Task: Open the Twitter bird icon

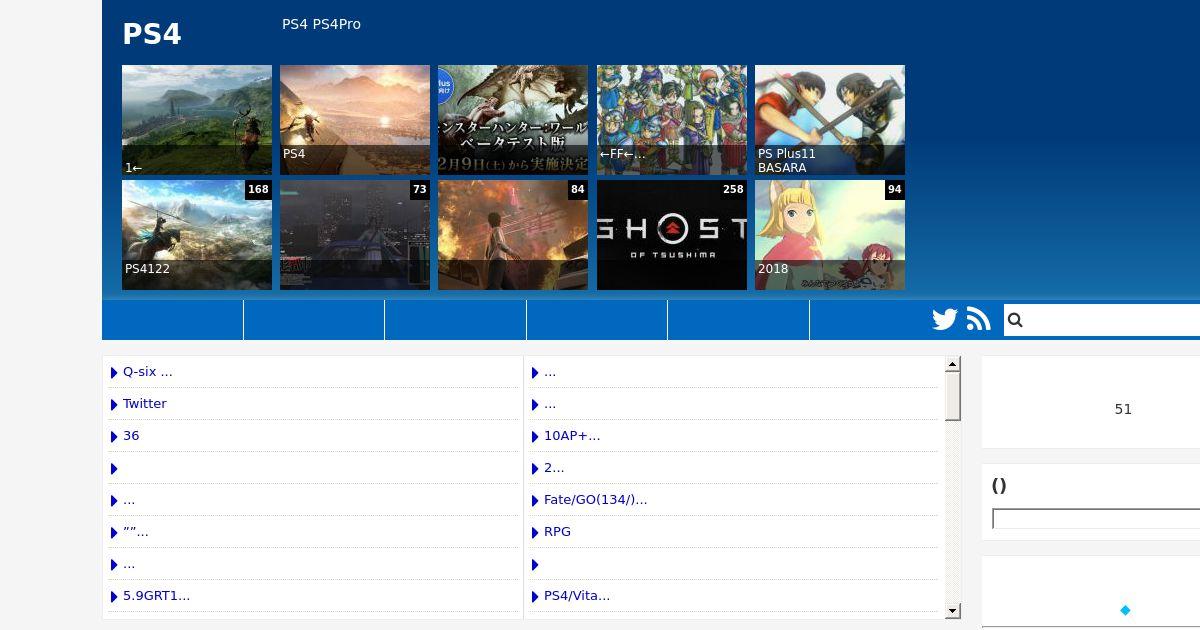Action: 945,320
